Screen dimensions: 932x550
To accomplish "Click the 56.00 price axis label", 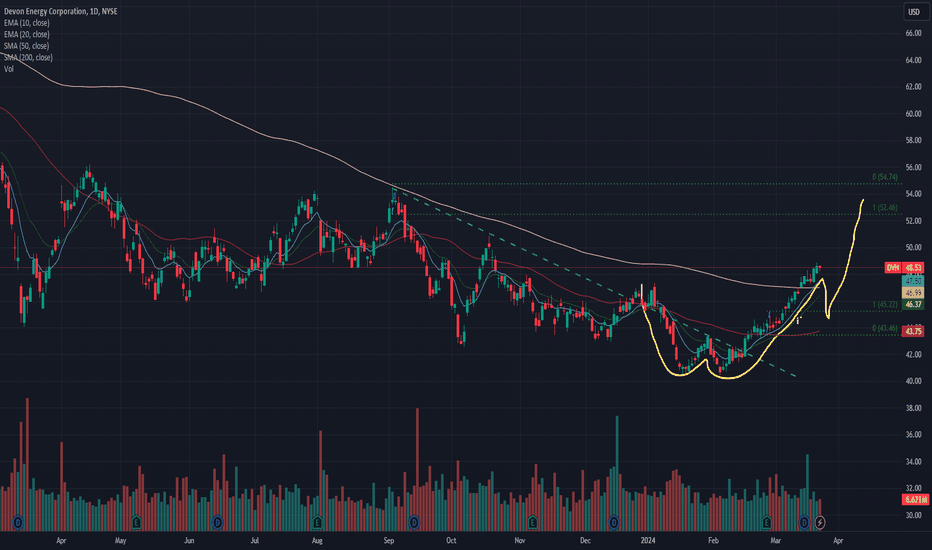I will pyautogui.click(x=914, y=167).
